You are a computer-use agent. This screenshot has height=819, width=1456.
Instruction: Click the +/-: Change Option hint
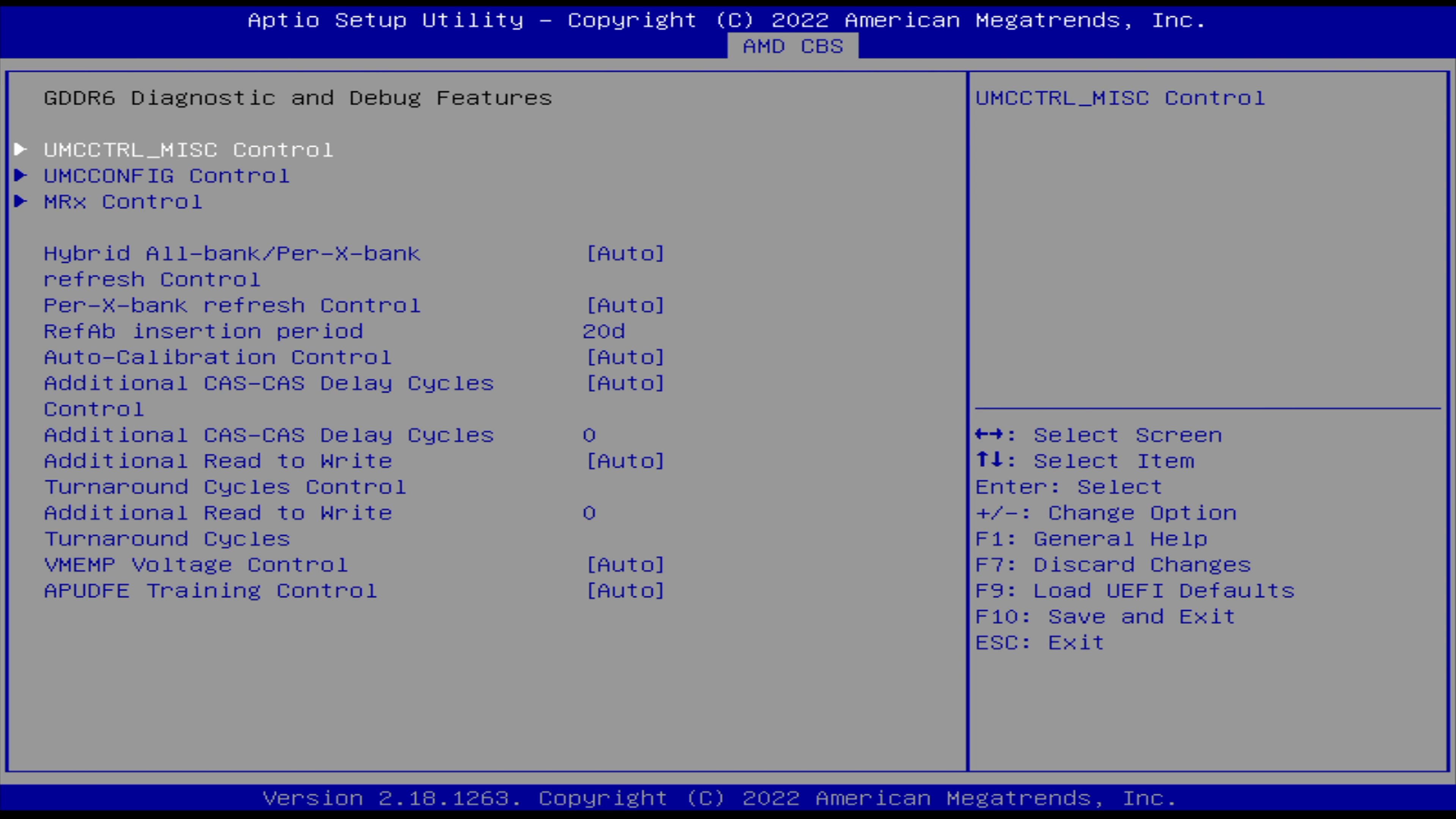pos(1106,513)
